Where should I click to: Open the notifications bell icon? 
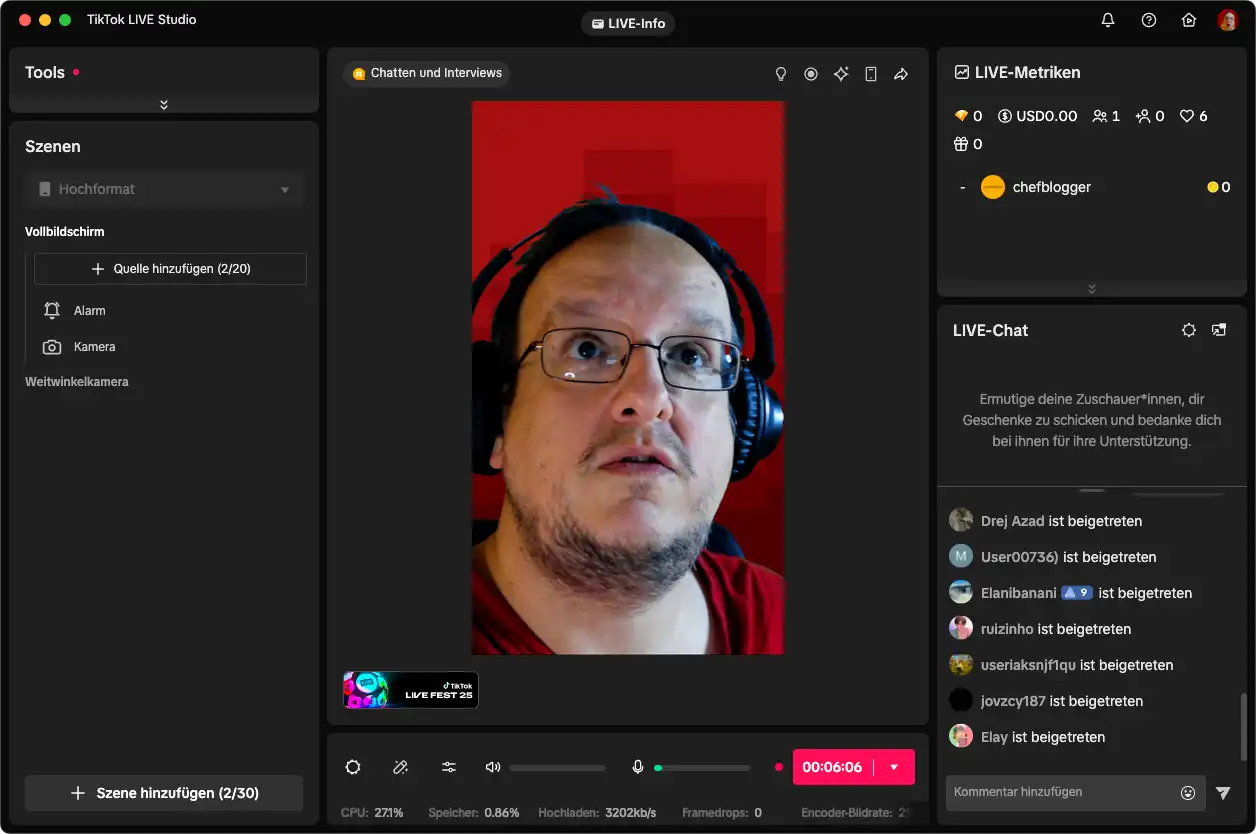tap(1108, 20)
